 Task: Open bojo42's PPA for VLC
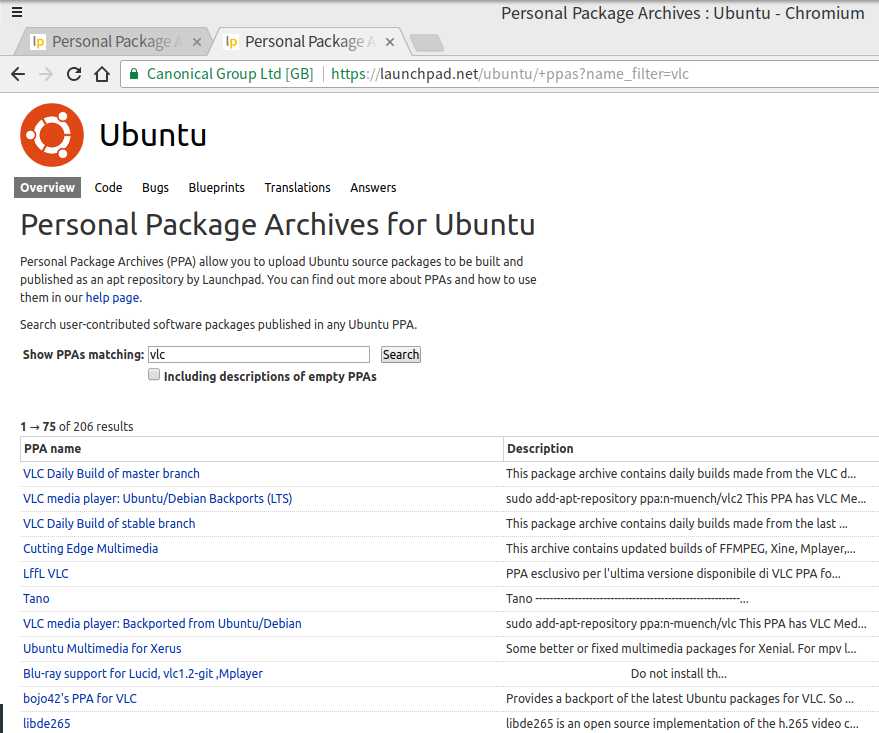click(80, 698)
